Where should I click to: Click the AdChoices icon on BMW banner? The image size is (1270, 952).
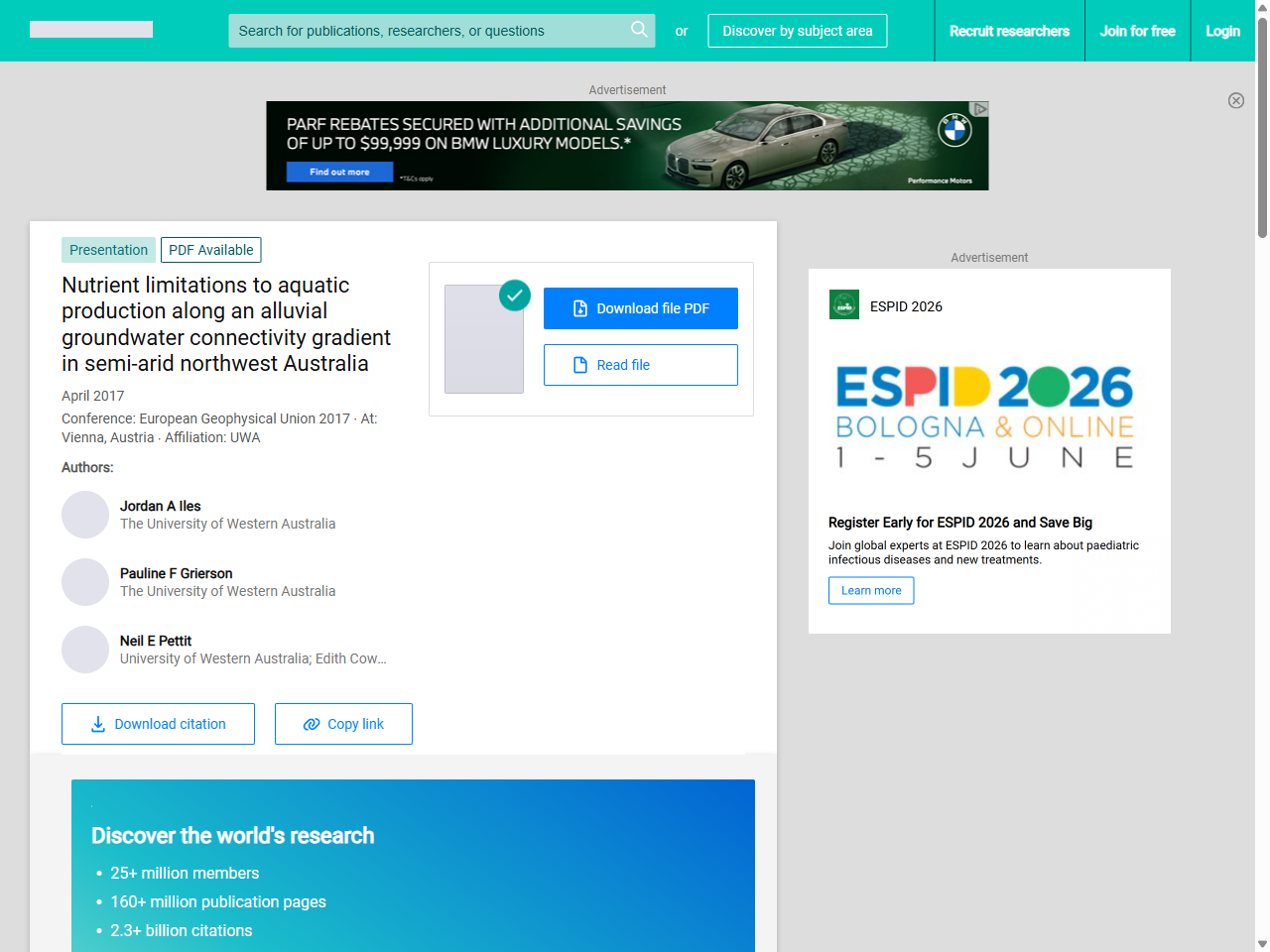click(979, 109)
